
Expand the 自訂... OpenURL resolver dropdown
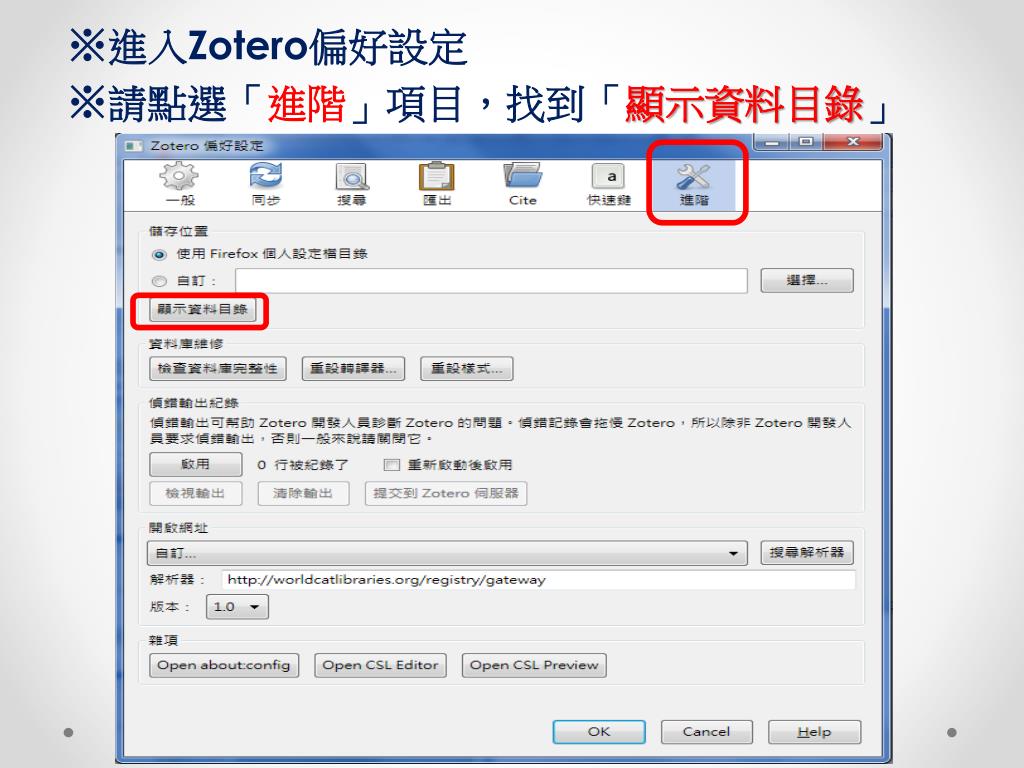coord(447,553)
